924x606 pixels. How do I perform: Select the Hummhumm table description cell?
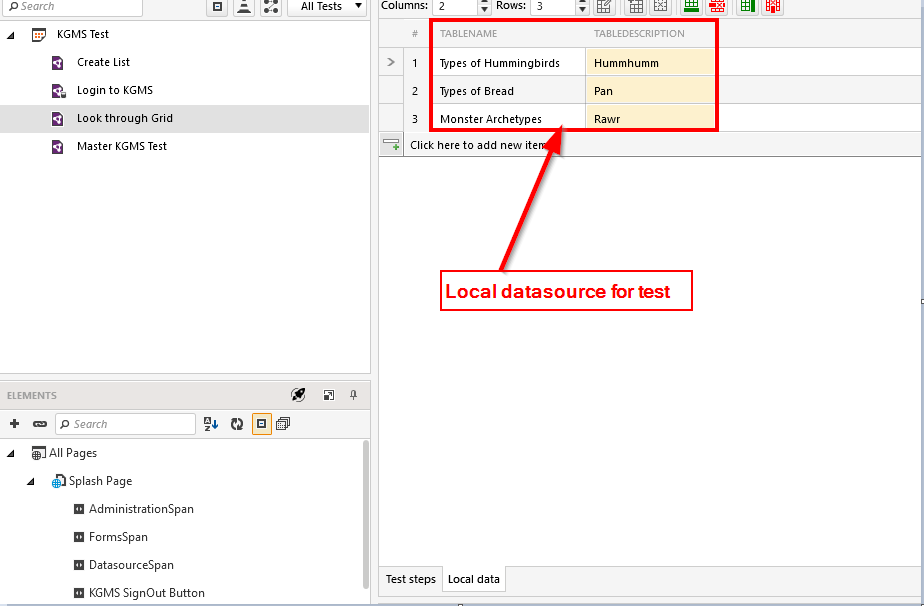[650, 63]
